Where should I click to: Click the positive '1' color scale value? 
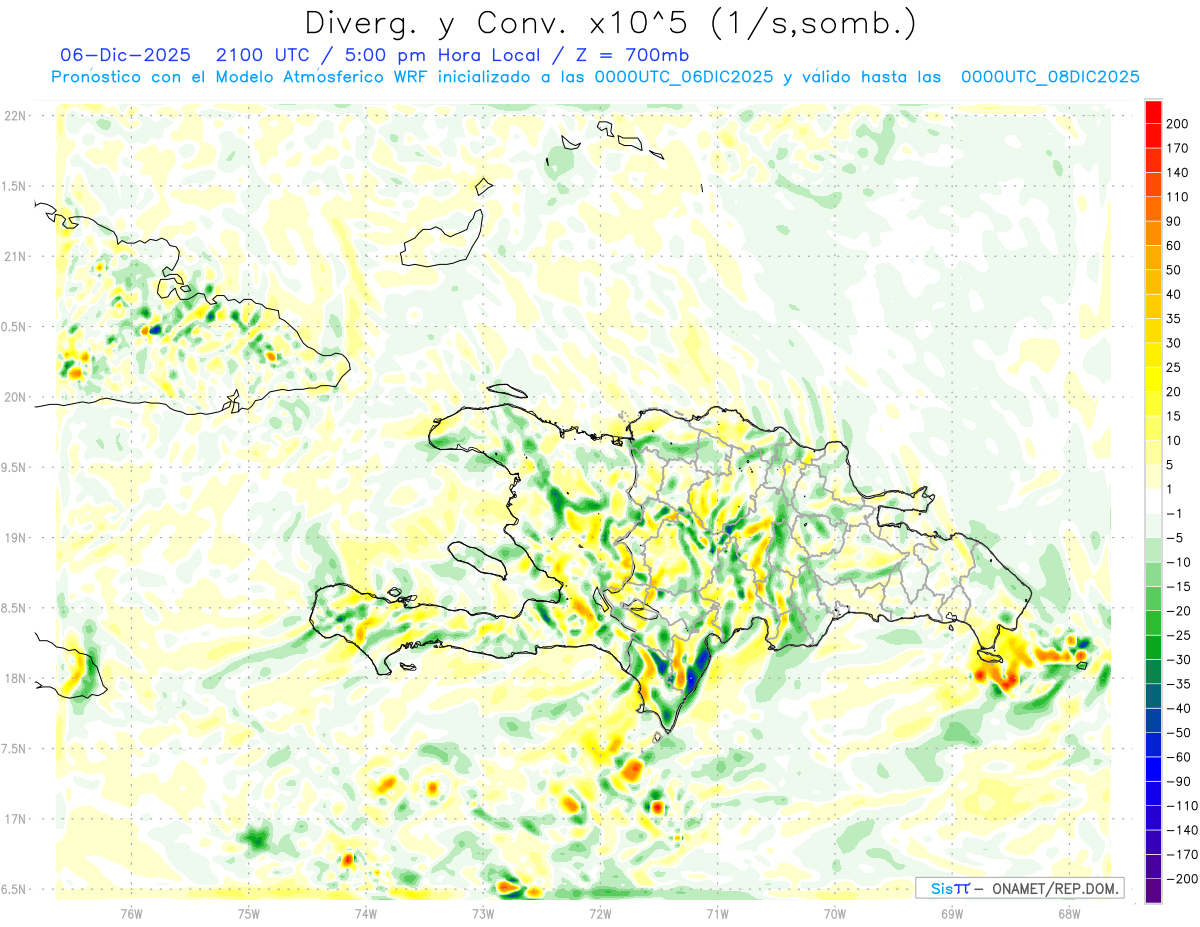(1170, 489)
